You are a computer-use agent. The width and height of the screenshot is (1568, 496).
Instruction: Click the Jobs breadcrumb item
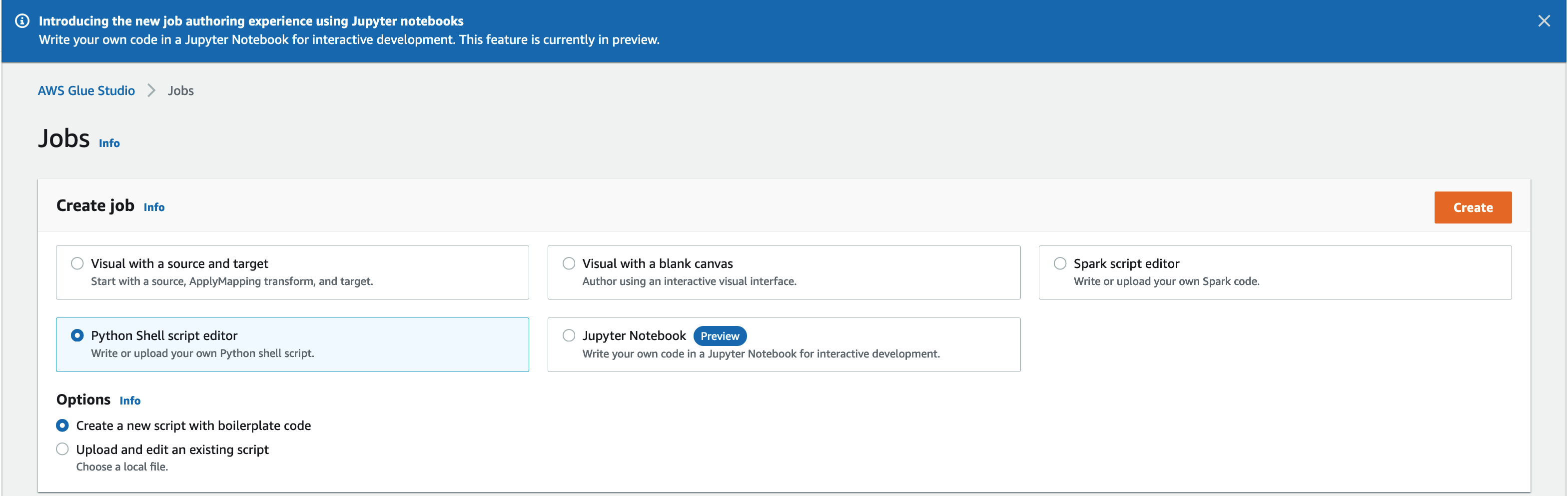point(181,91)
